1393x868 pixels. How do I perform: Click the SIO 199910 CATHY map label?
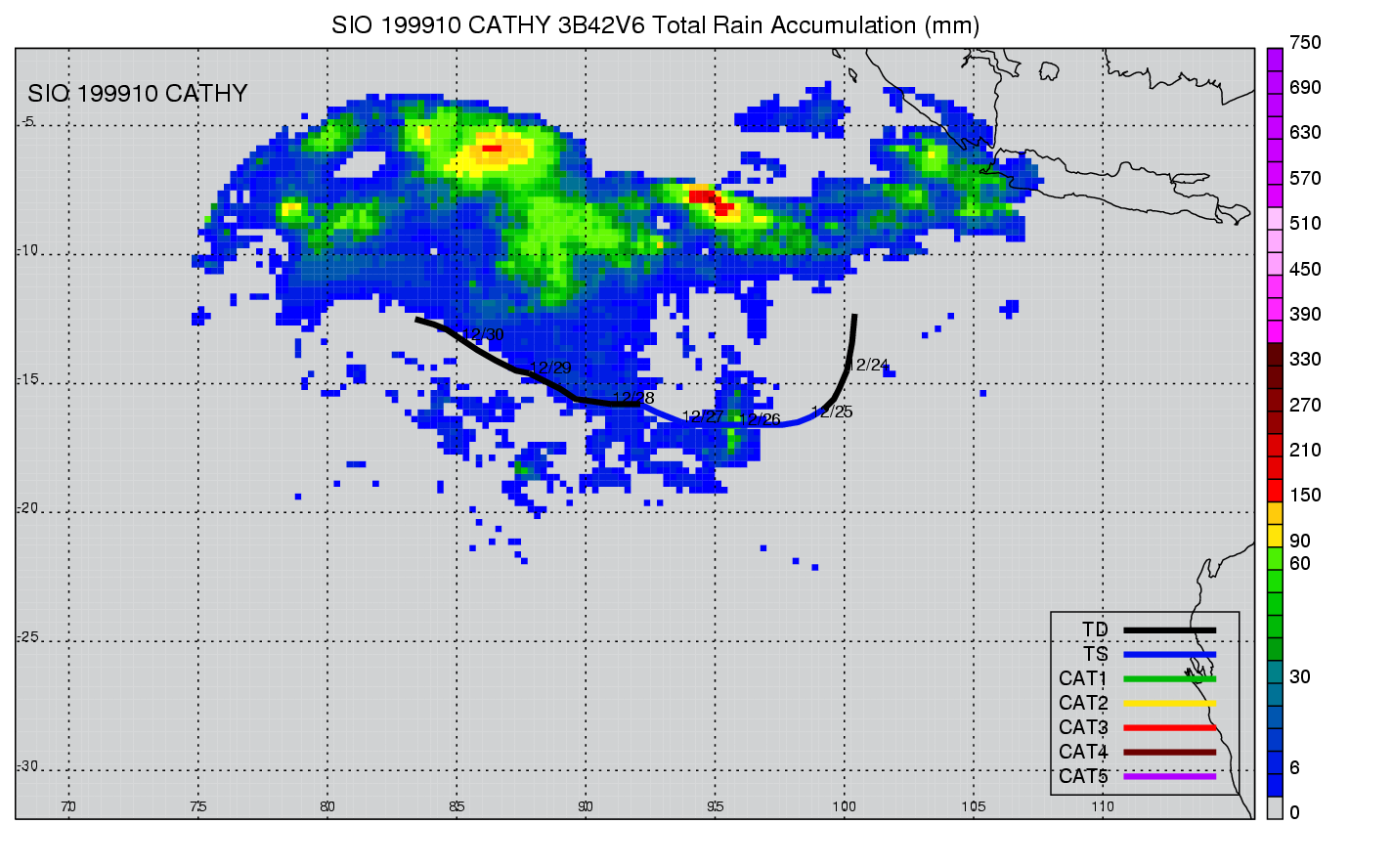click(x=138, y=94)
